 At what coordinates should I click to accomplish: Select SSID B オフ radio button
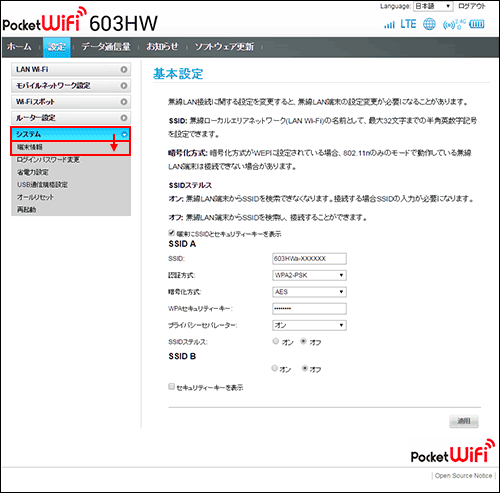(x=305, y=368)
